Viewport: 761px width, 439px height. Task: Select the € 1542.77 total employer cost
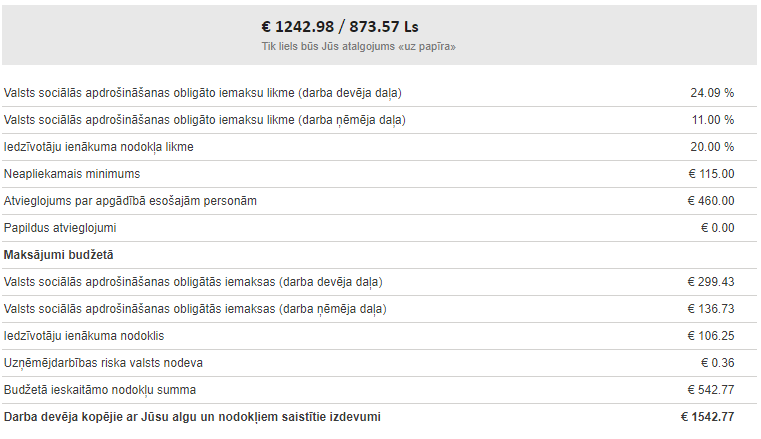pos(707,417)
